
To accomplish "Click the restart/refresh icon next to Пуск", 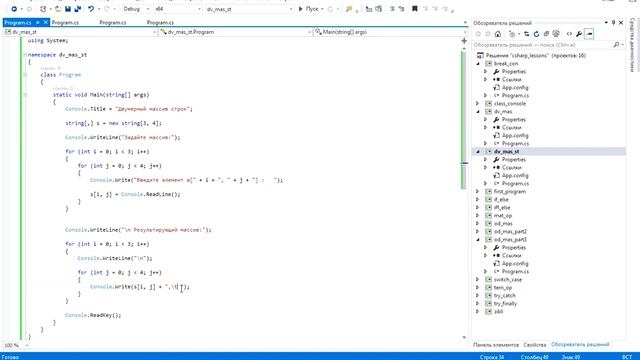I will 330,9.
